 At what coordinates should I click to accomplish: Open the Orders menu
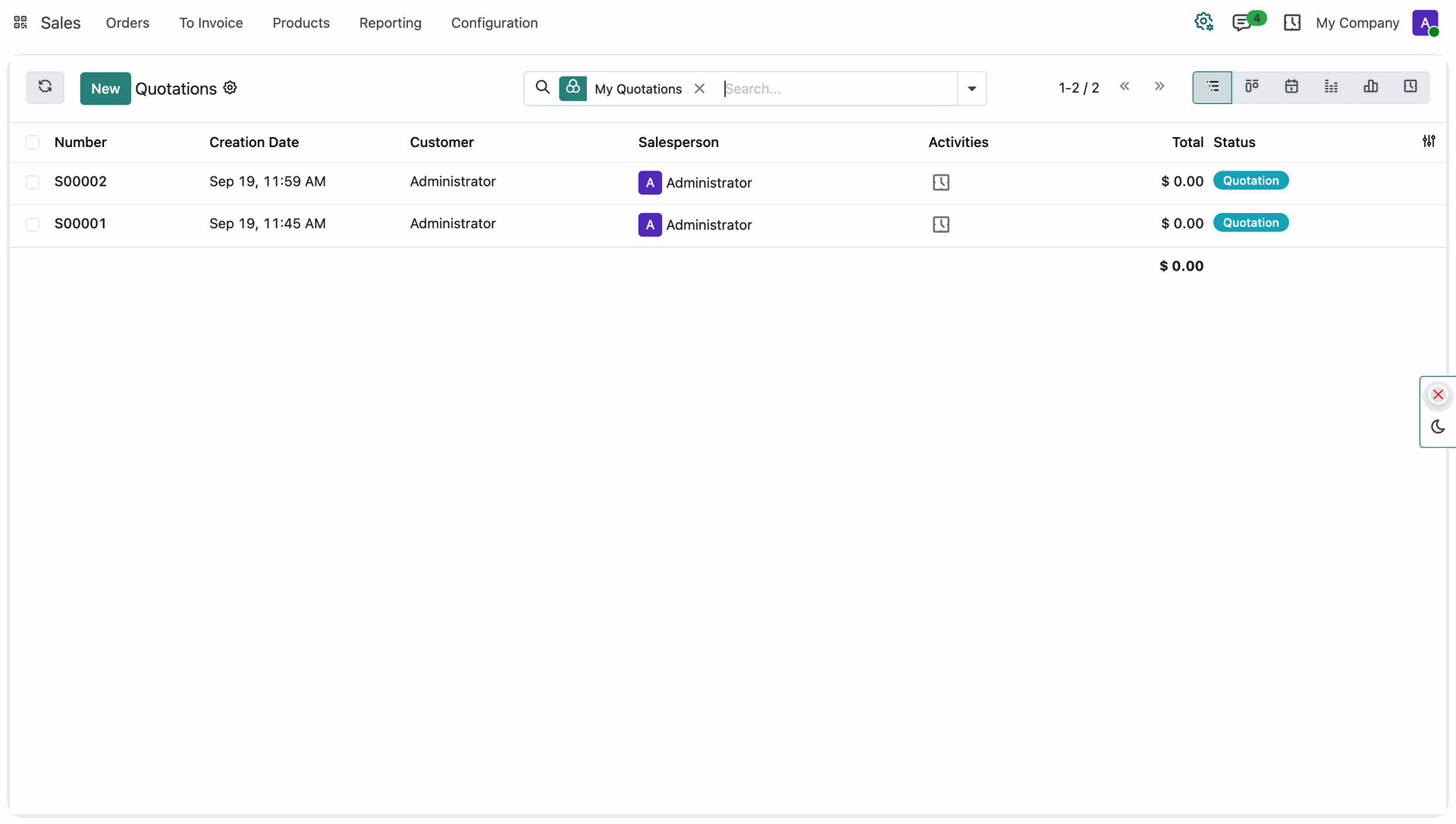click(x=127, y=23)
